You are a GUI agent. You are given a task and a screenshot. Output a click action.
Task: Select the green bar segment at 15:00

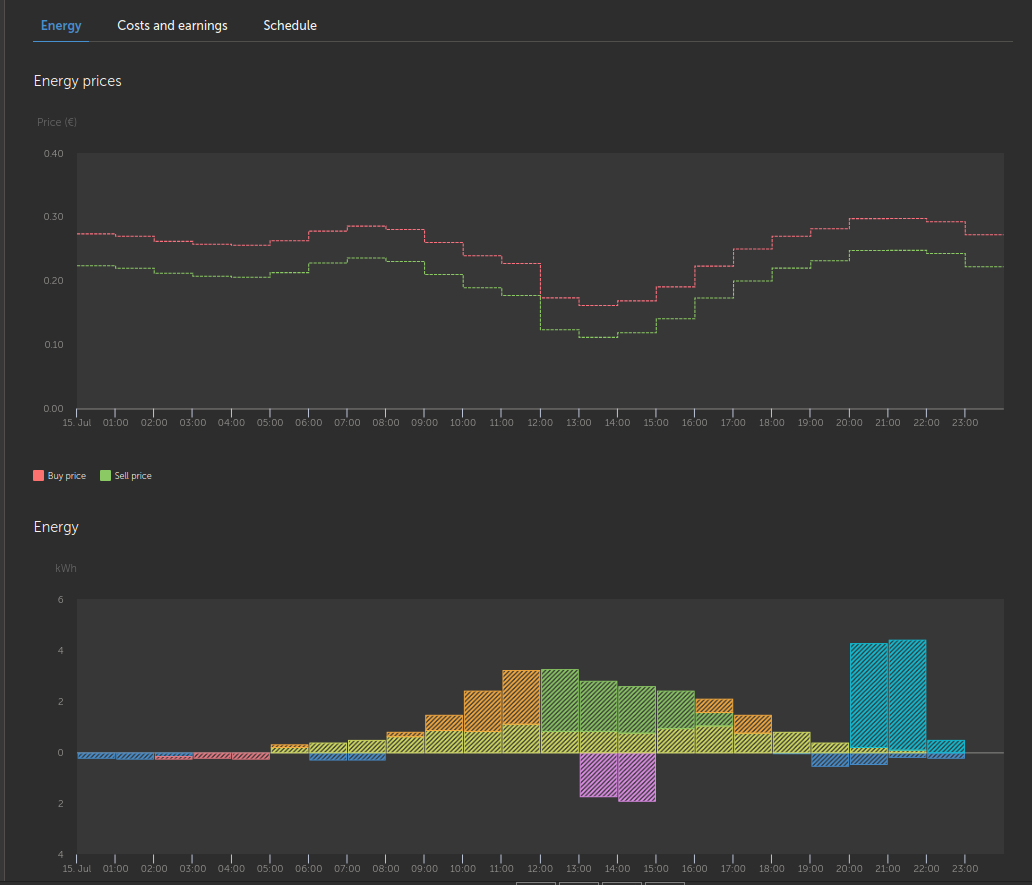click(675, 709)
